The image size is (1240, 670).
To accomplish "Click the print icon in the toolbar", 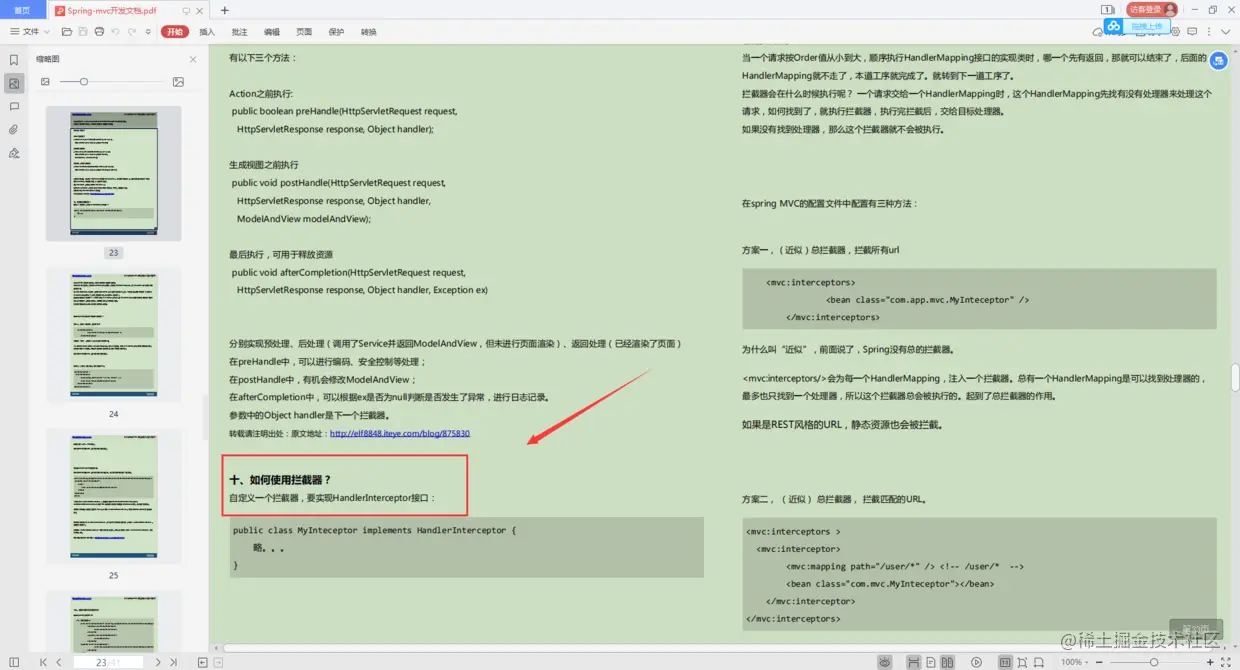I will (99, 32).
